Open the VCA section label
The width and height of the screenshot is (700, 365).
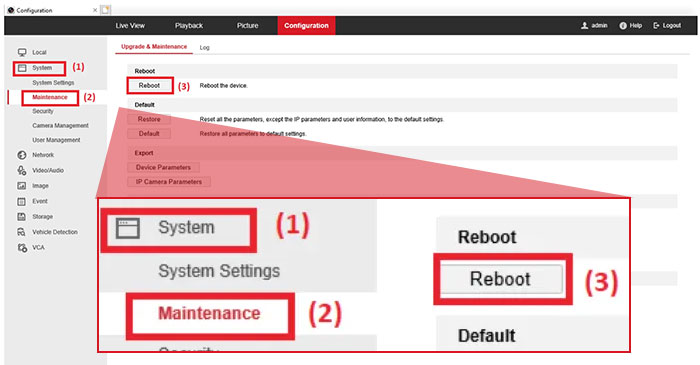38,247
